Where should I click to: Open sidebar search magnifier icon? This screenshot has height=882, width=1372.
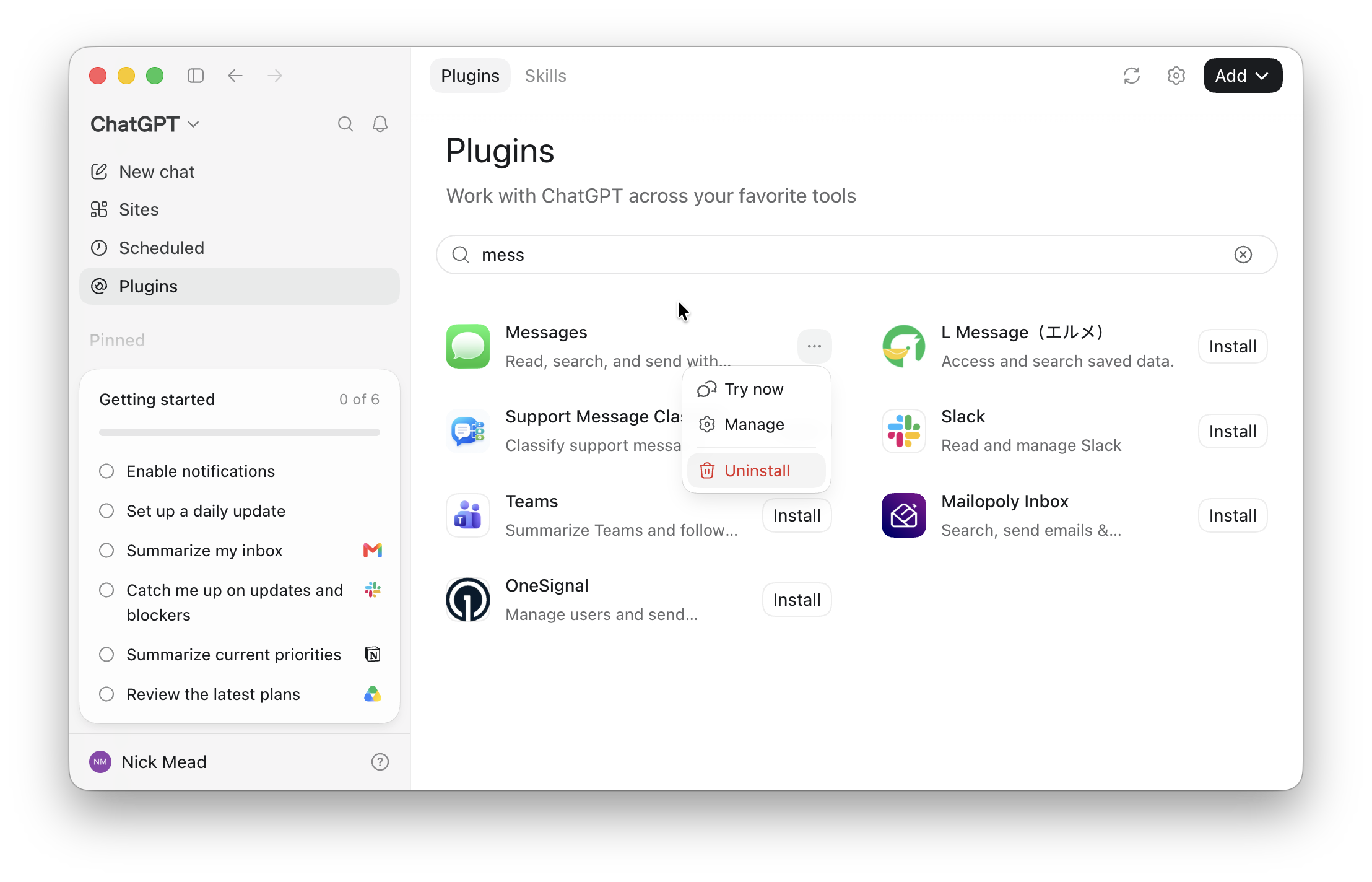tap(345, 124)
